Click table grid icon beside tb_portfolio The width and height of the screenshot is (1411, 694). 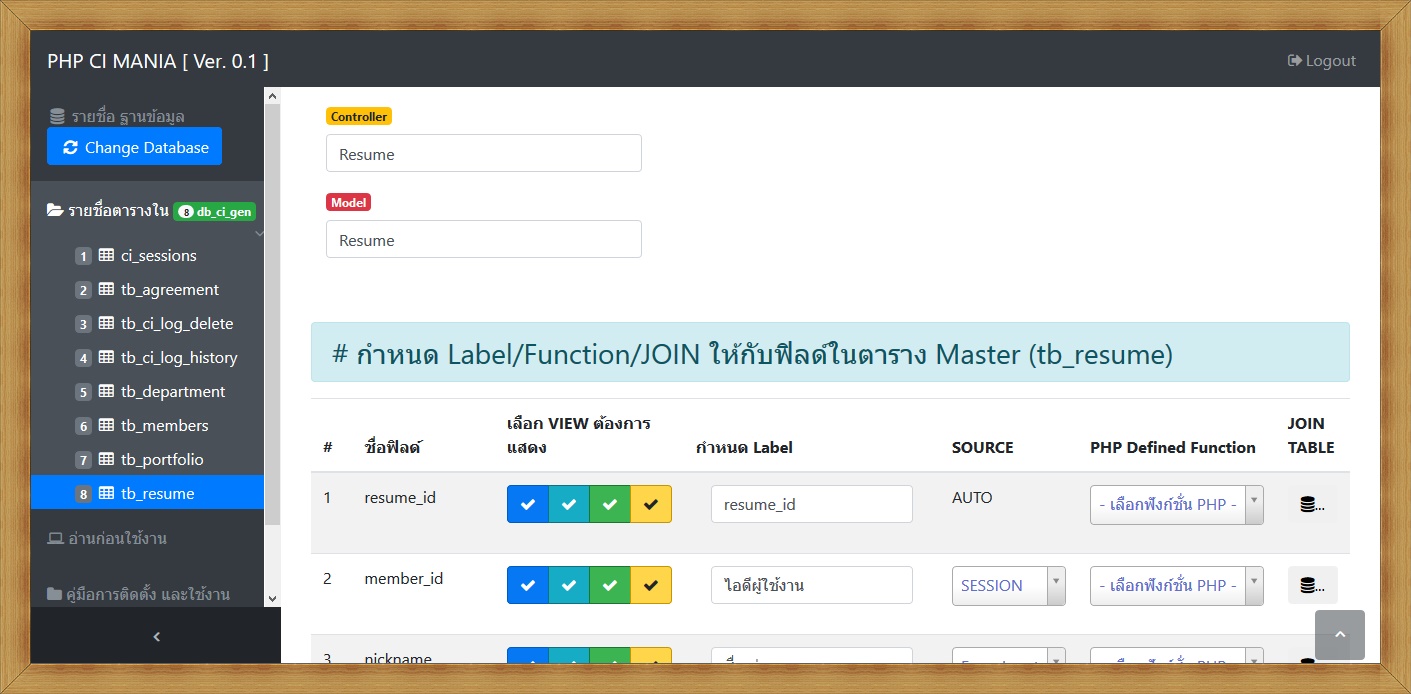(106, 459)
